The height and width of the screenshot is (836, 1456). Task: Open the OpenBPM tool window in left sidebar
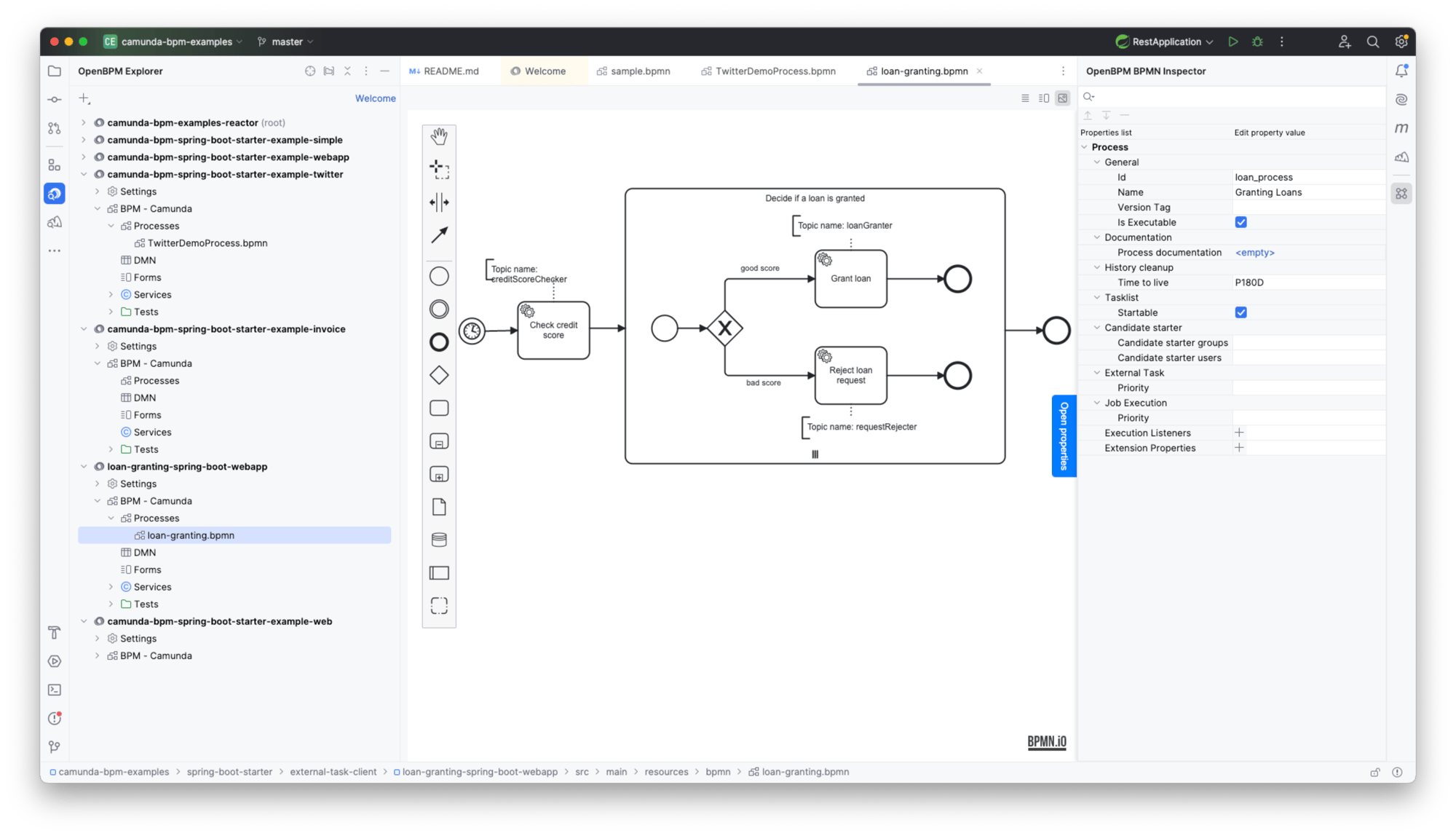[55, 194]
